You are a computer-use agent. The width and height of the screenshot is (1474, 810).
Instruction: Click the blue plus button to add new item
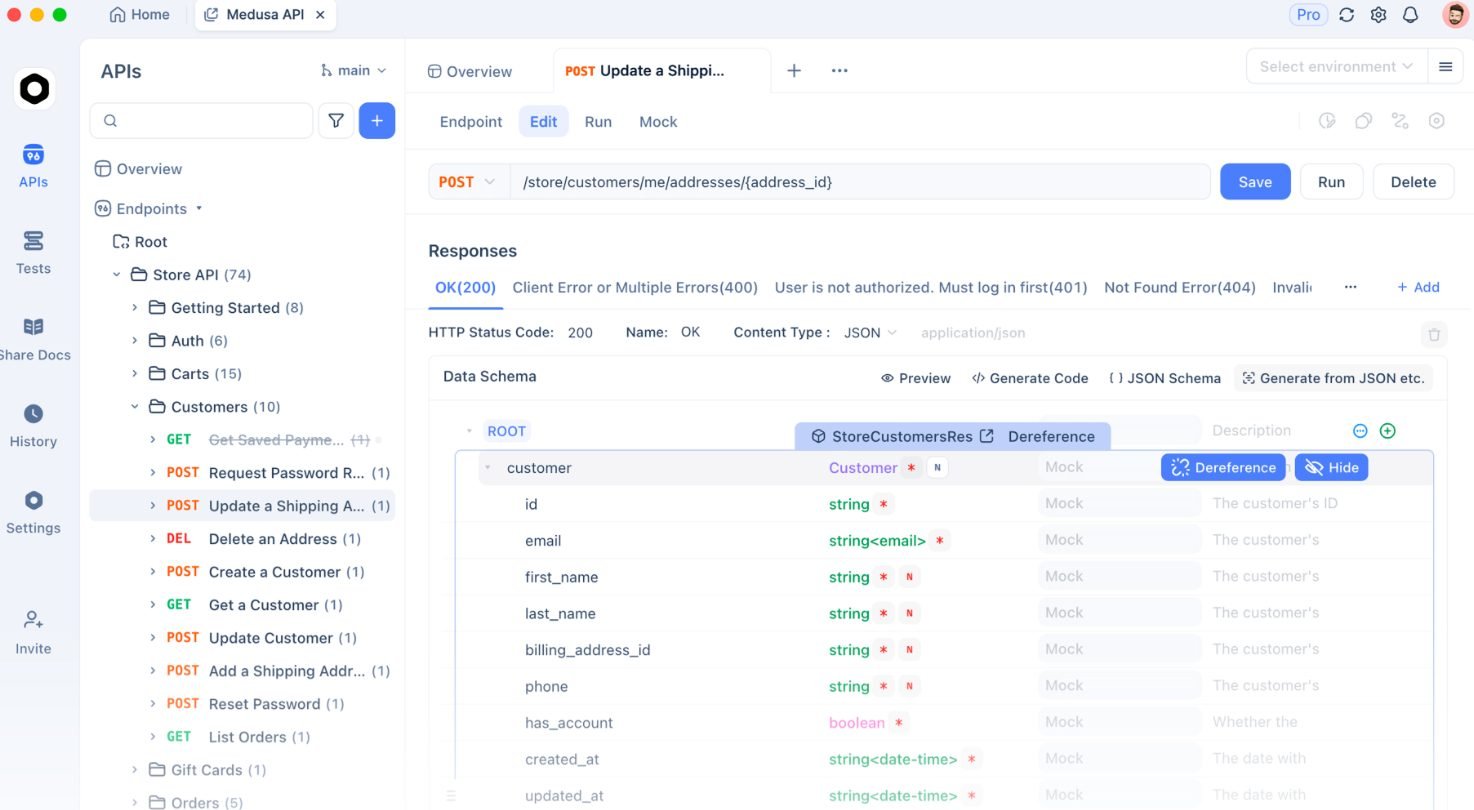point(377,120)
